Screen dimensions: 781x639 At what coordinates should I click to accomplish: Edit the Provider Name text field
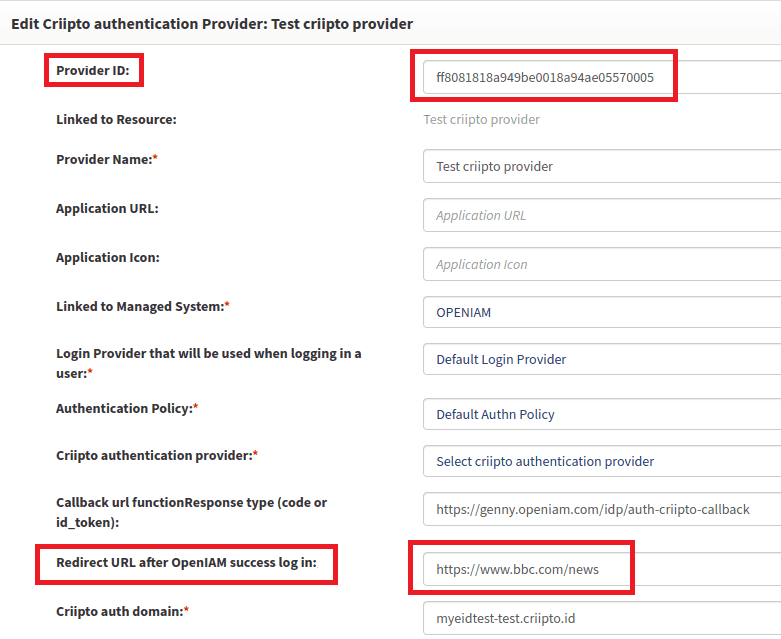600,166
